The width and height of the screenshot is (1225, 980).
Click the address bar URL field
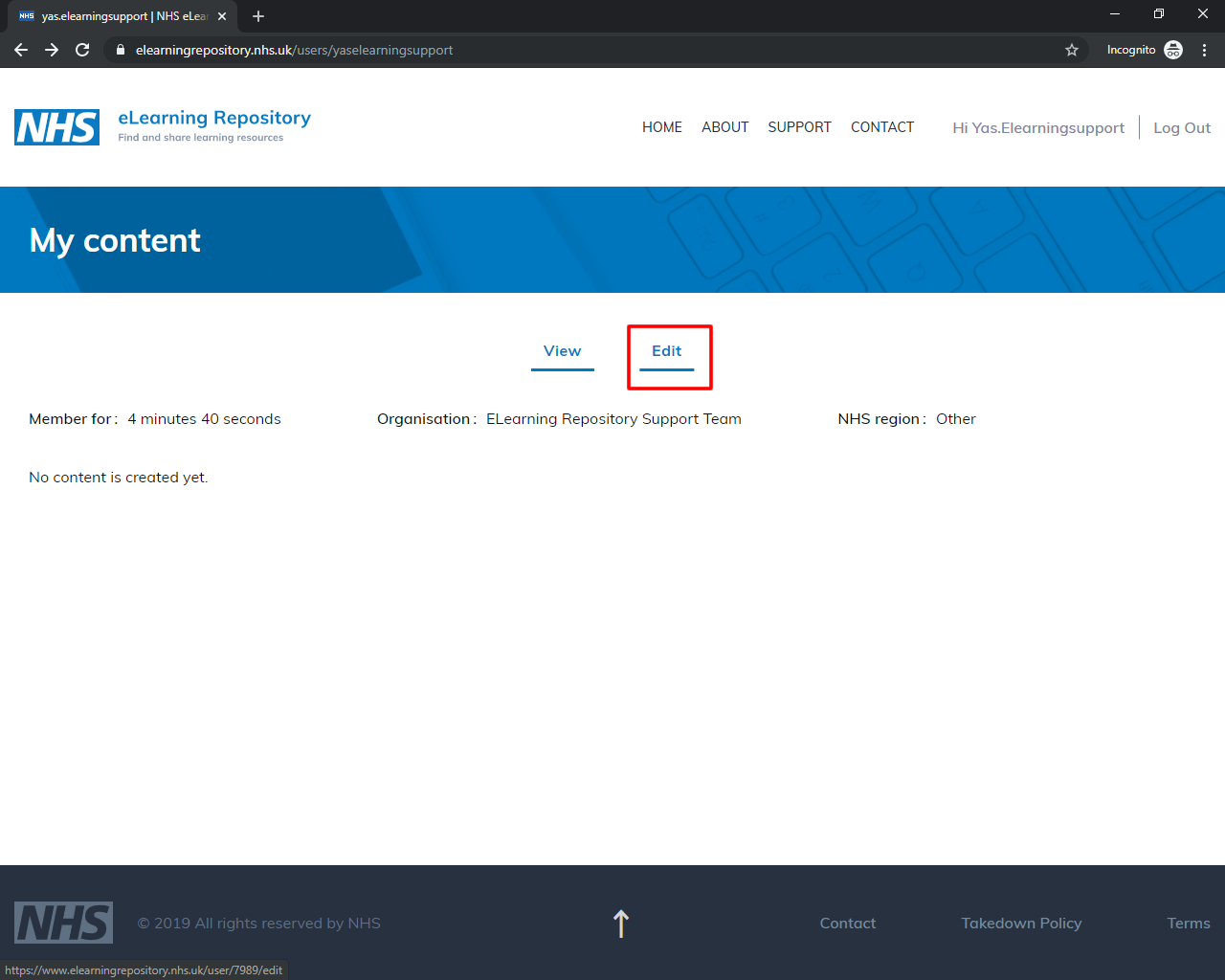(574, 50)
